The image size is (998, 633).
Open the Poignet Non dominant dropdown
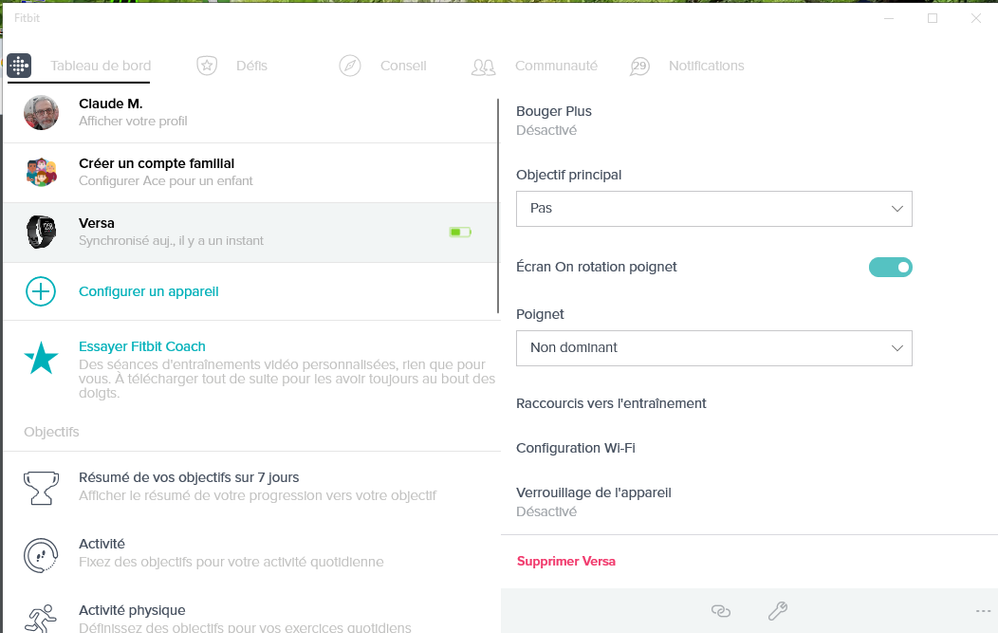[714, 348]
